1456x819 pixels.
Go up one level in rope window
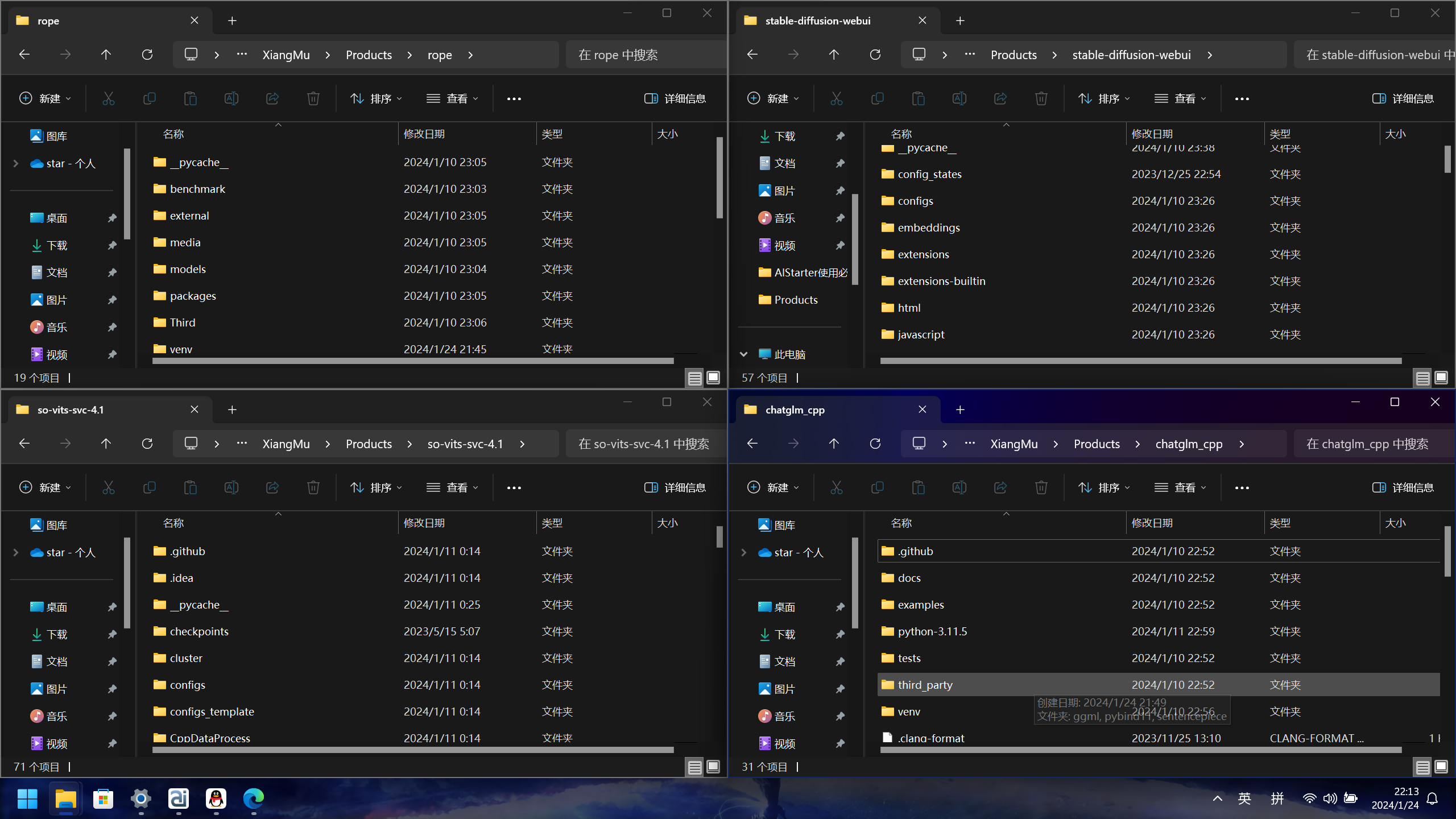click(106, 55)
